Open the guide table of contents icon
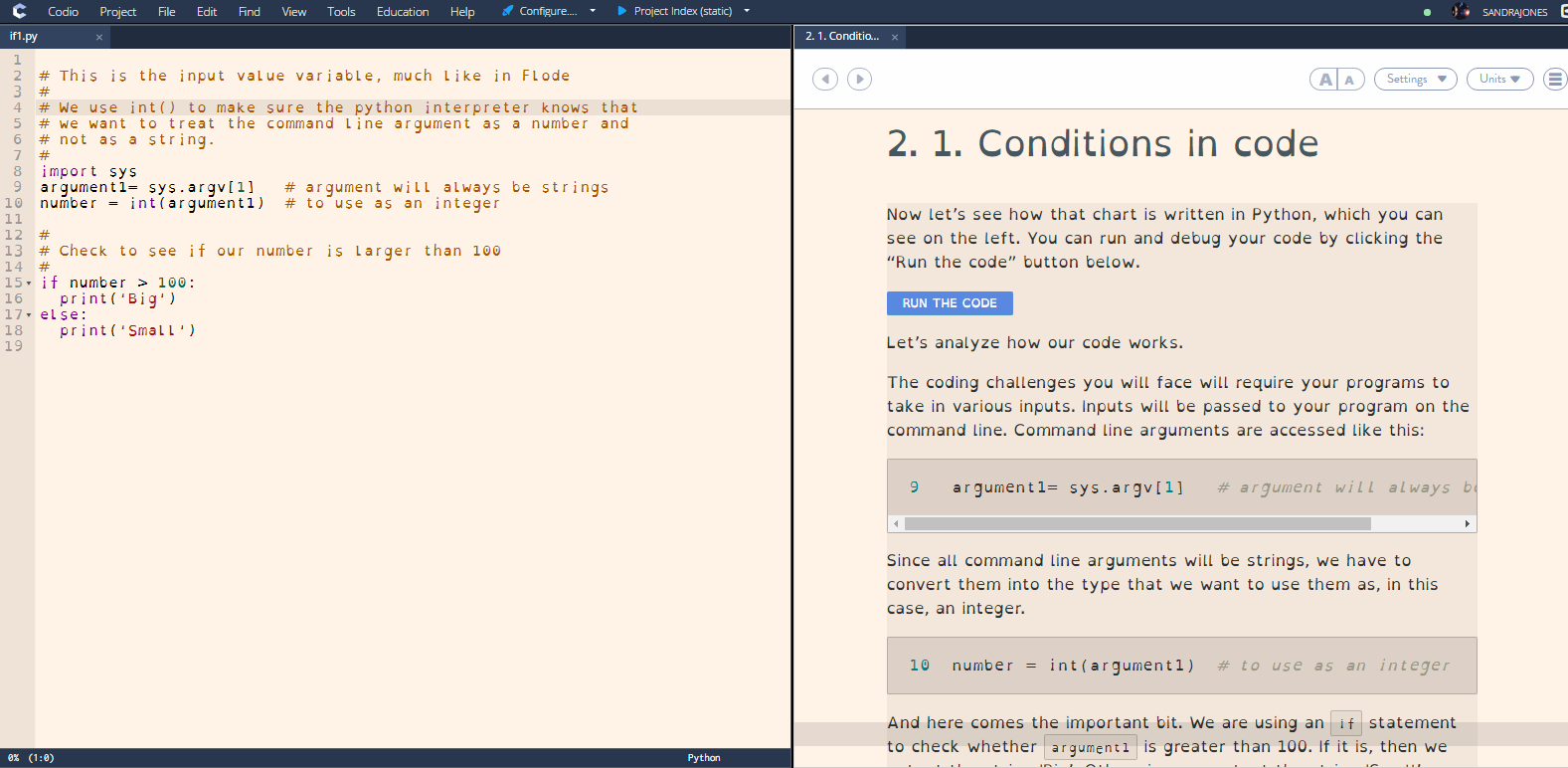 point(1556,79)
